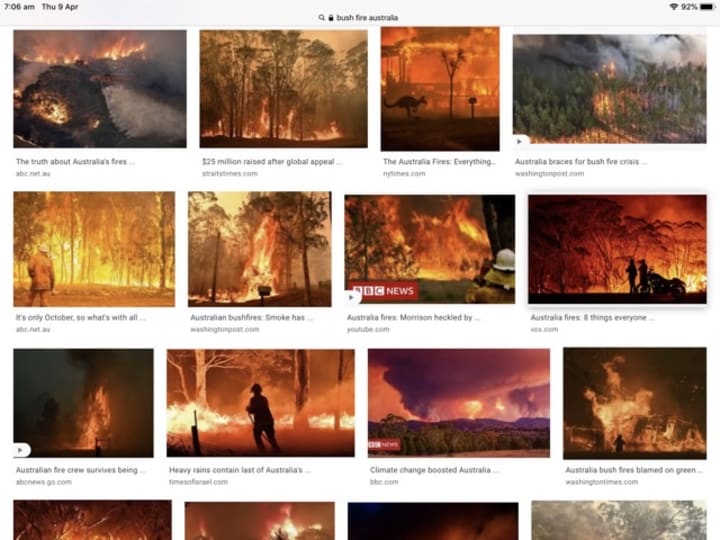Open 'Climate change boosted Australia' bbc.com link

[434, 470]
